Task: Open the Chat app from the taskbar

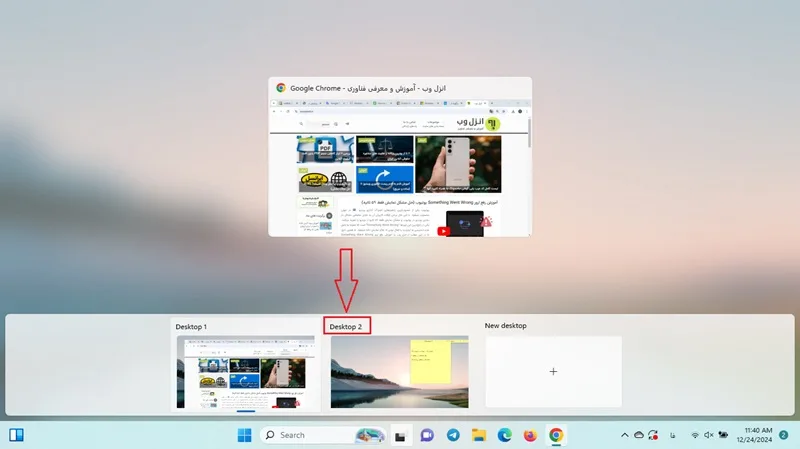Action: 427,435
